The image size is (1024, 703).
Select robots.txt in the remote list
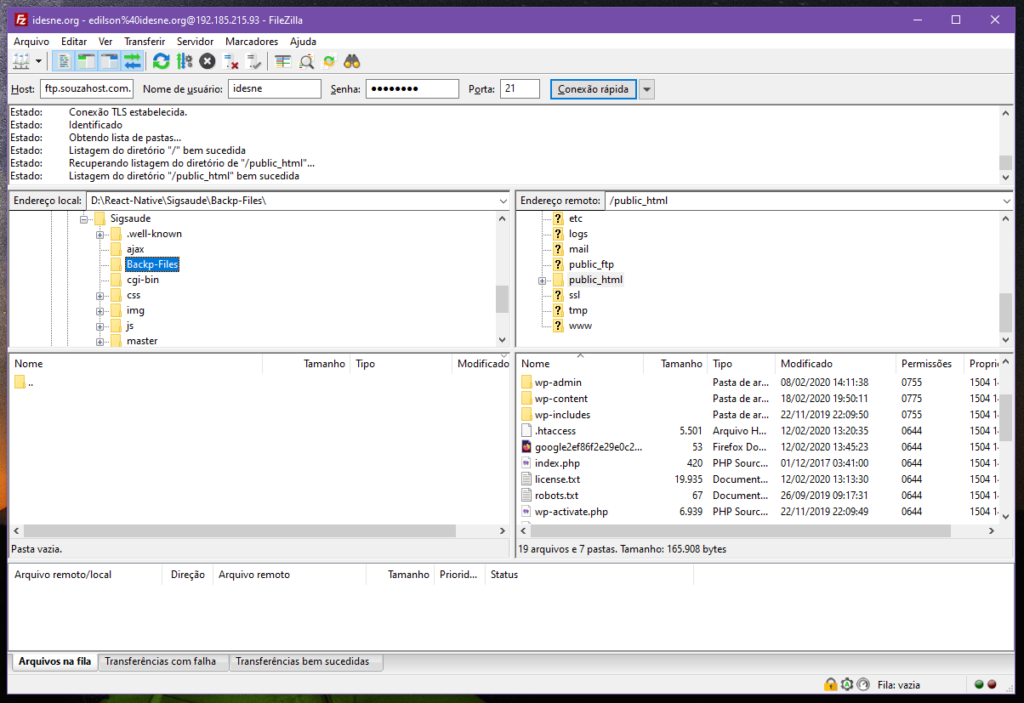556,495
